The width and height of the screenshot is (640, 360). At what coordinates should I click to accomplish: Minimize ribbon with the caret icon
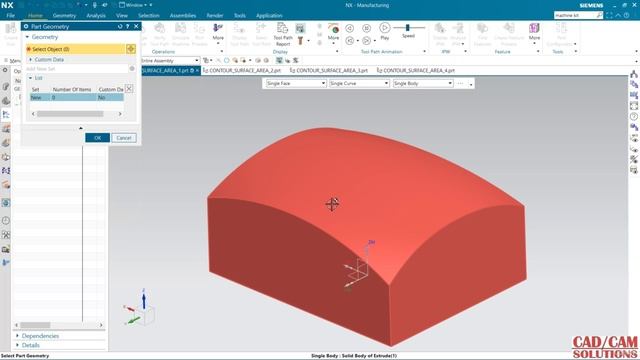point(618,15)
